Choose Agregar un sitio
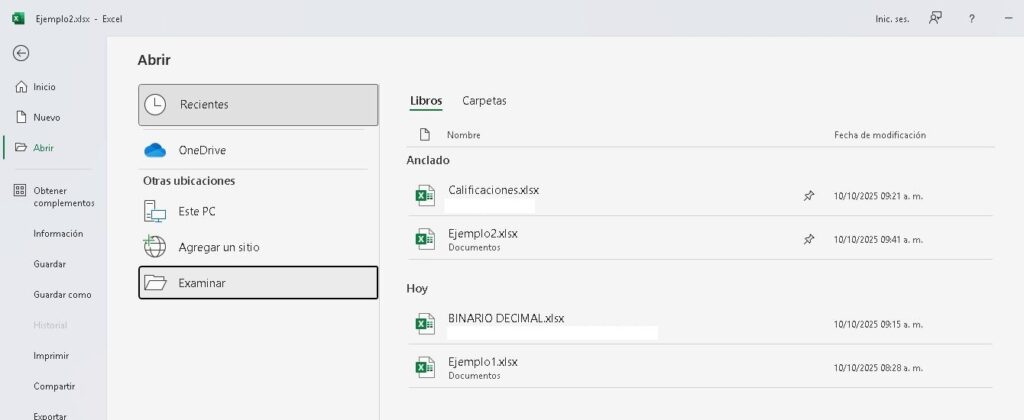1024x420 pixels. tap(258, 248)
